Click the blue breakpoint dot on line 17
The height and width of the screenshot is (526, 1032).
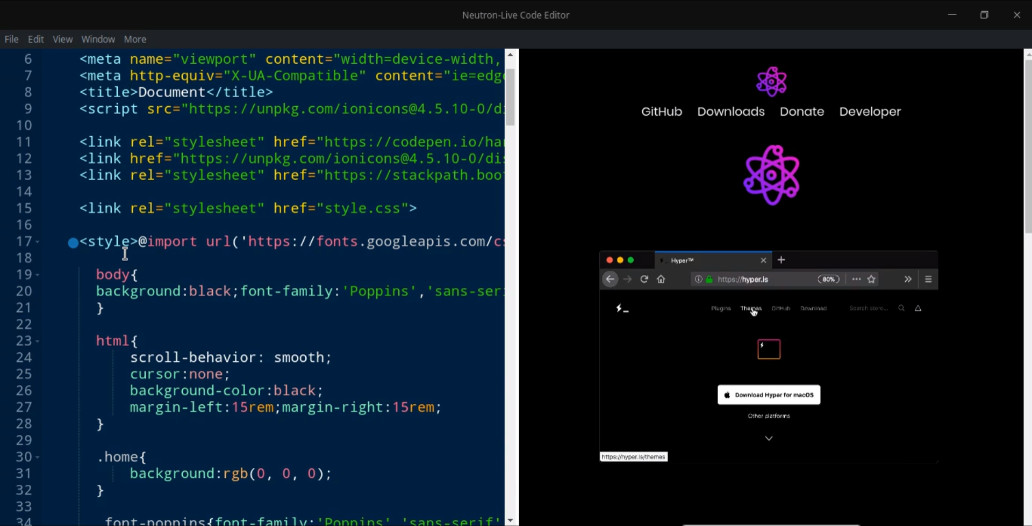pyautogui.click(x=73, y=243)
